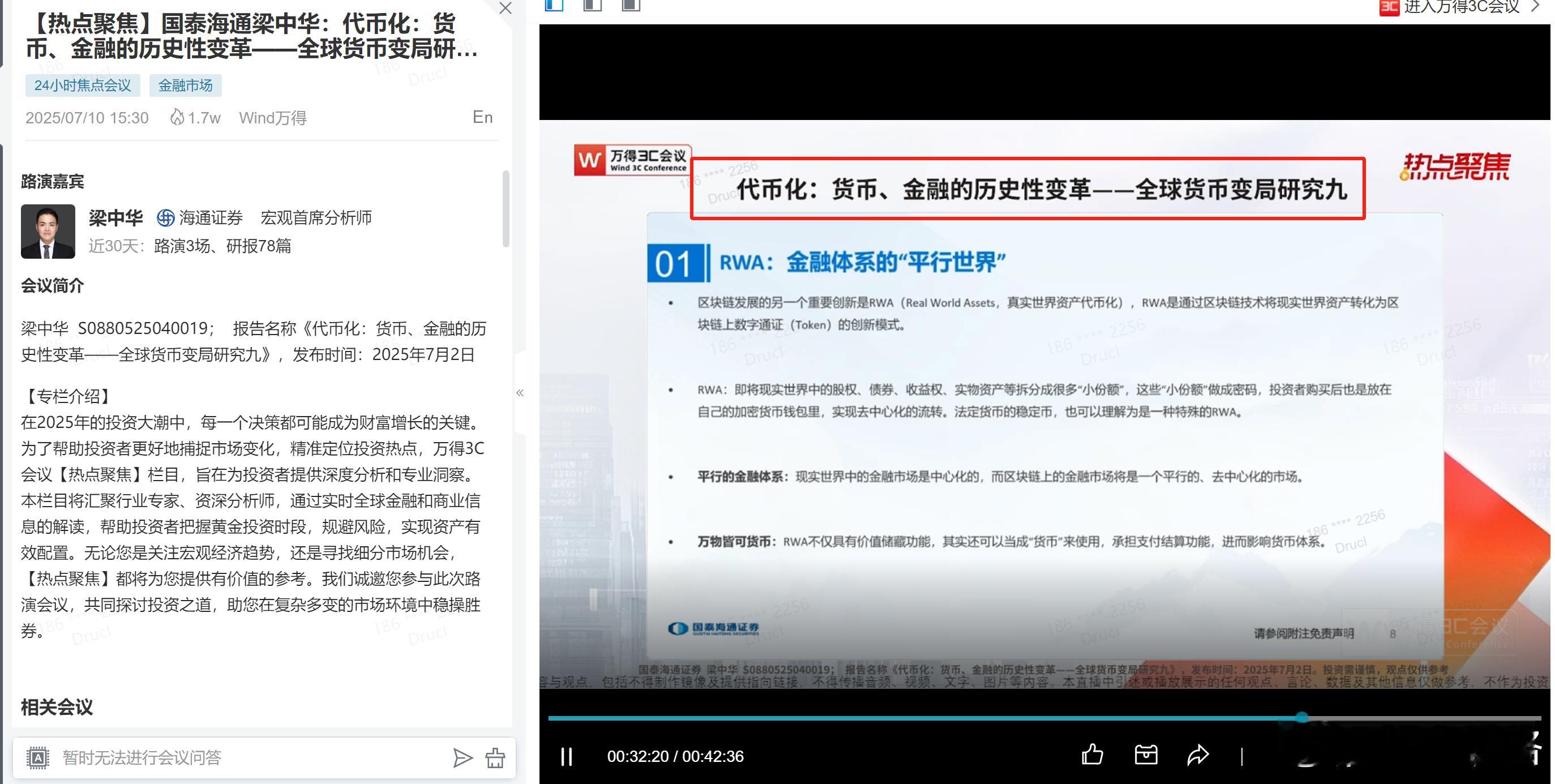This screenshot has height=784, width=1555.
Task: Click the 海通证券 company logo
Action: tap(165, 218)
